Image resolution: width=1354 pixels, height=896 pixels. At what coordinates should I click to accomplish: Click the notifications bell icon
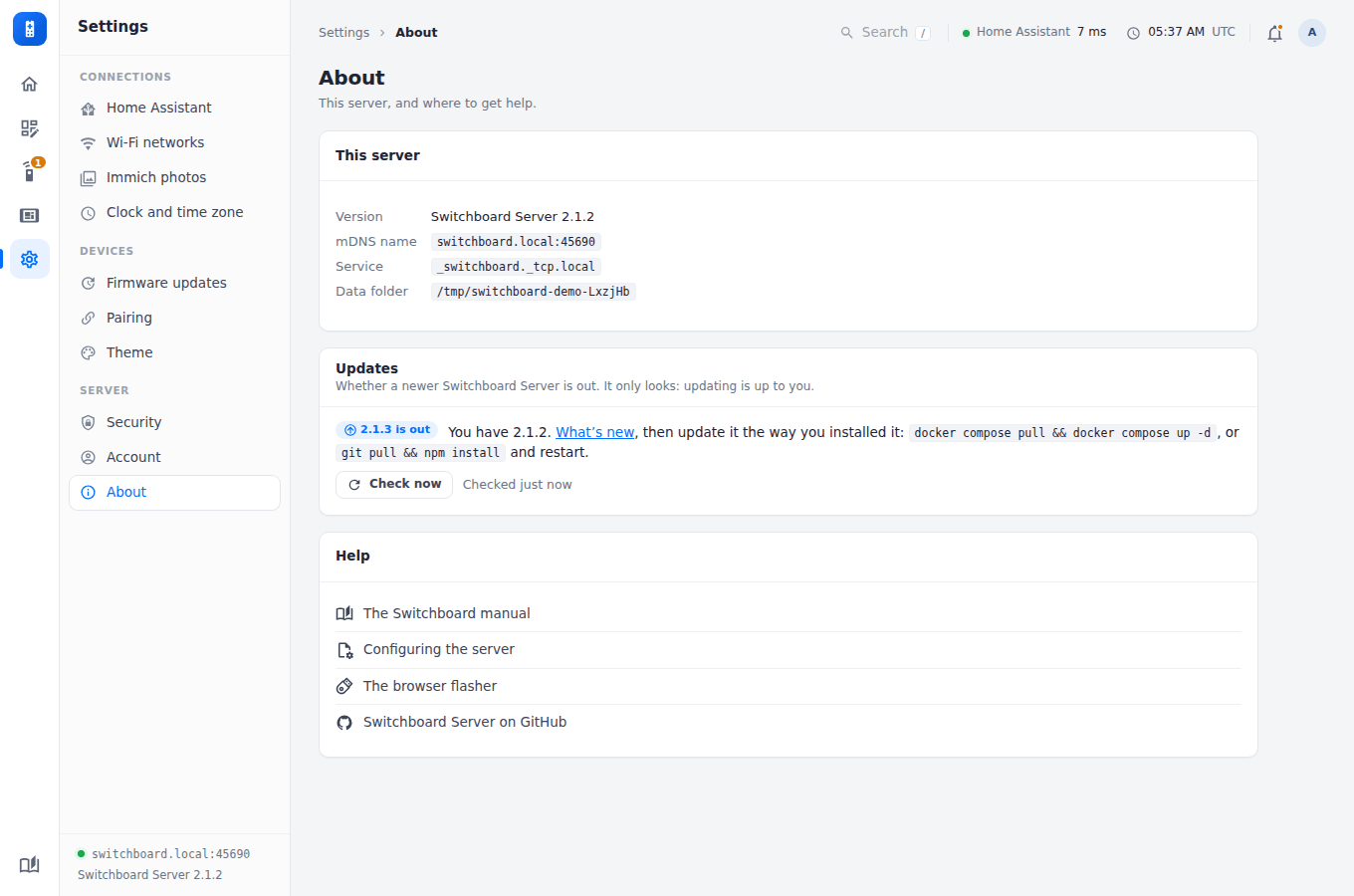[1274, 33]
